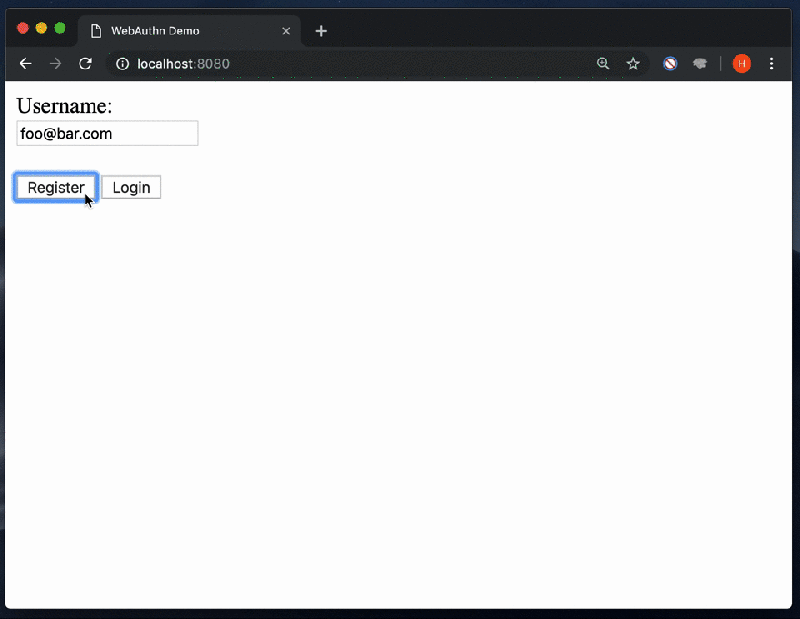This screenshot has width=800, height=619.
Task: Open site information via the circled-i icon
Action: (121, 63)
